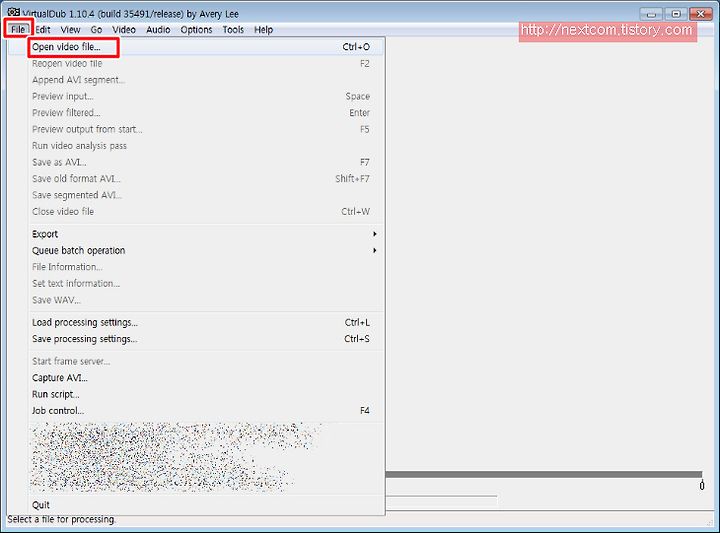Open the File menu
The height and width of the screenshot is (533, 720).
tap(18, 30)
